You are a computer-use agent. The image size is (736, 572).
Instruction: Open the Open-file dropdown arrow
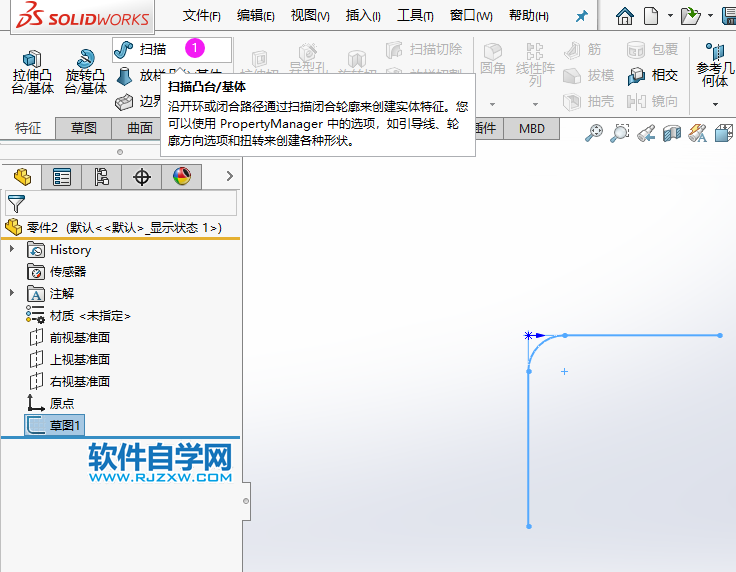(710, 16)
